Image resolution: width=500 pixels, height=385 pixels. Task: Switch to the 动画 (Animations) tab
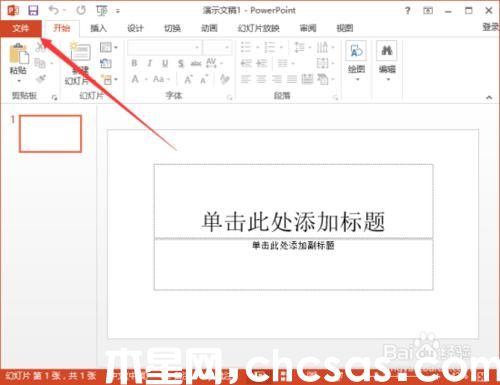pos(209,28)
